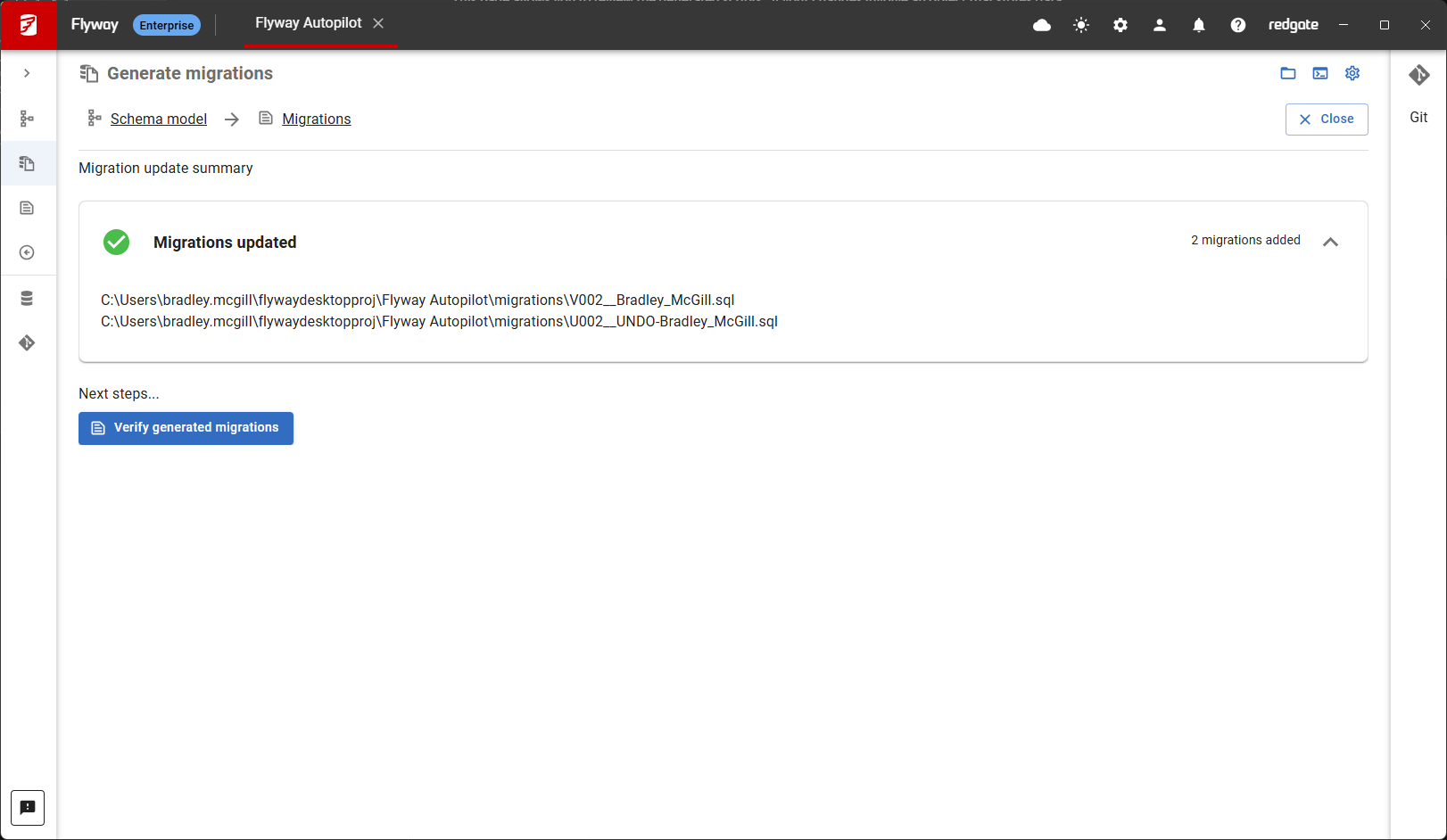This screenshot has height=840, width=1447.
Task: Open project folder icon
Action: point(1288,73)
